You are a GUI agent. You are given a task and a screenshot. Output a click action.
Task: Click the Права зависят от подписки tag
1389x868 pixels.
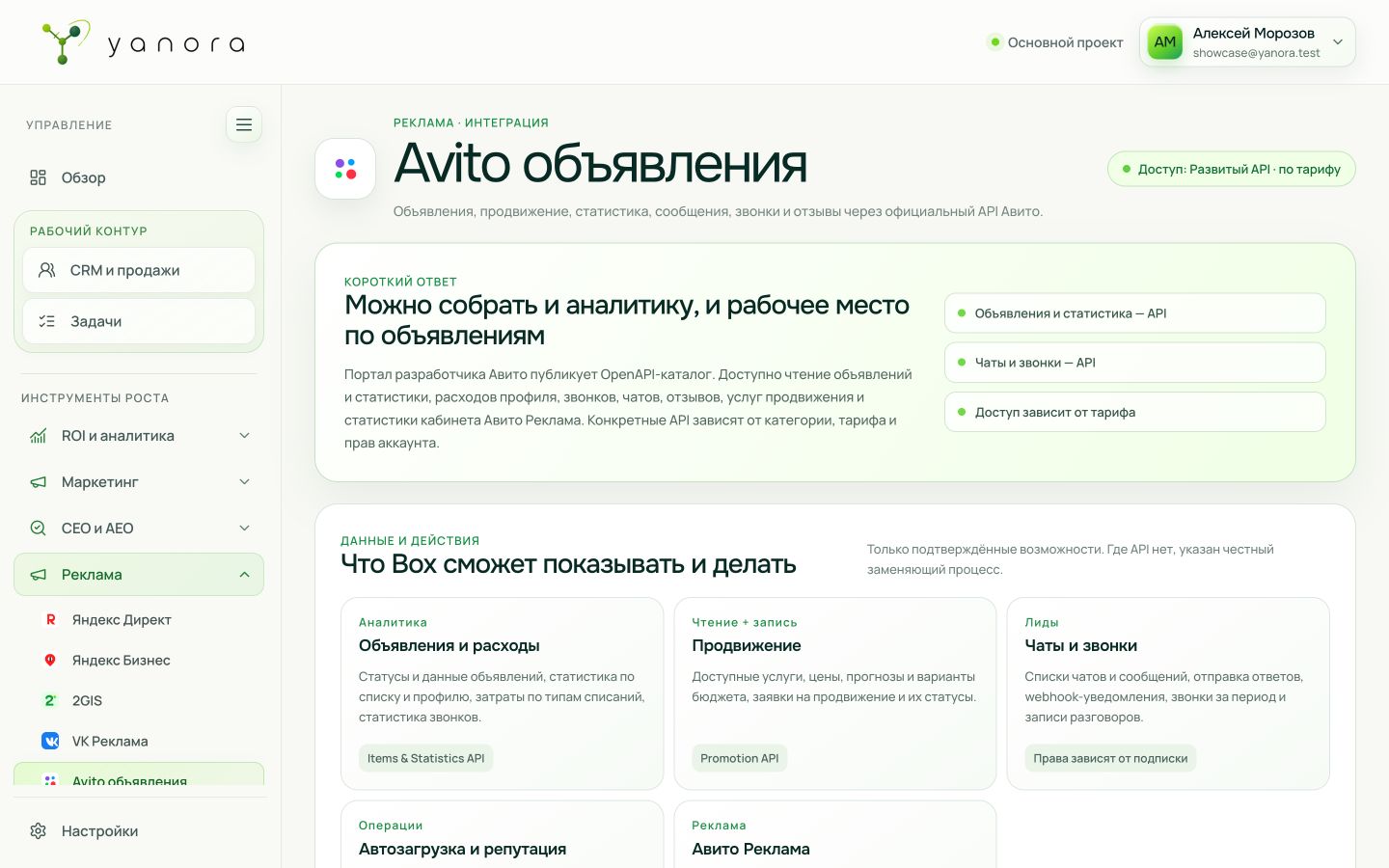pos(1110,758)
